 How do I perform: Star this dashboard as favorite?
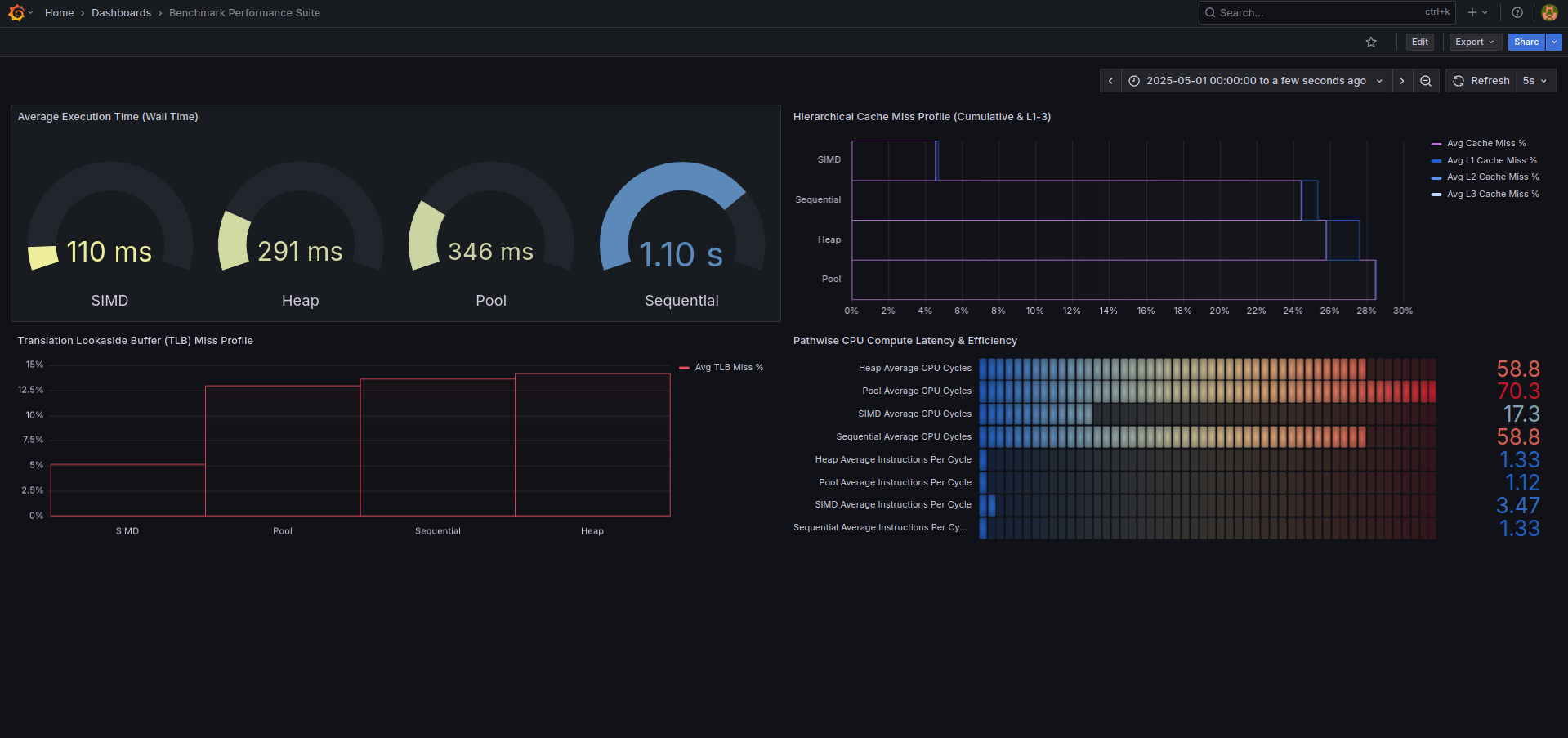pyautogui.click(x=1371, y=42)
